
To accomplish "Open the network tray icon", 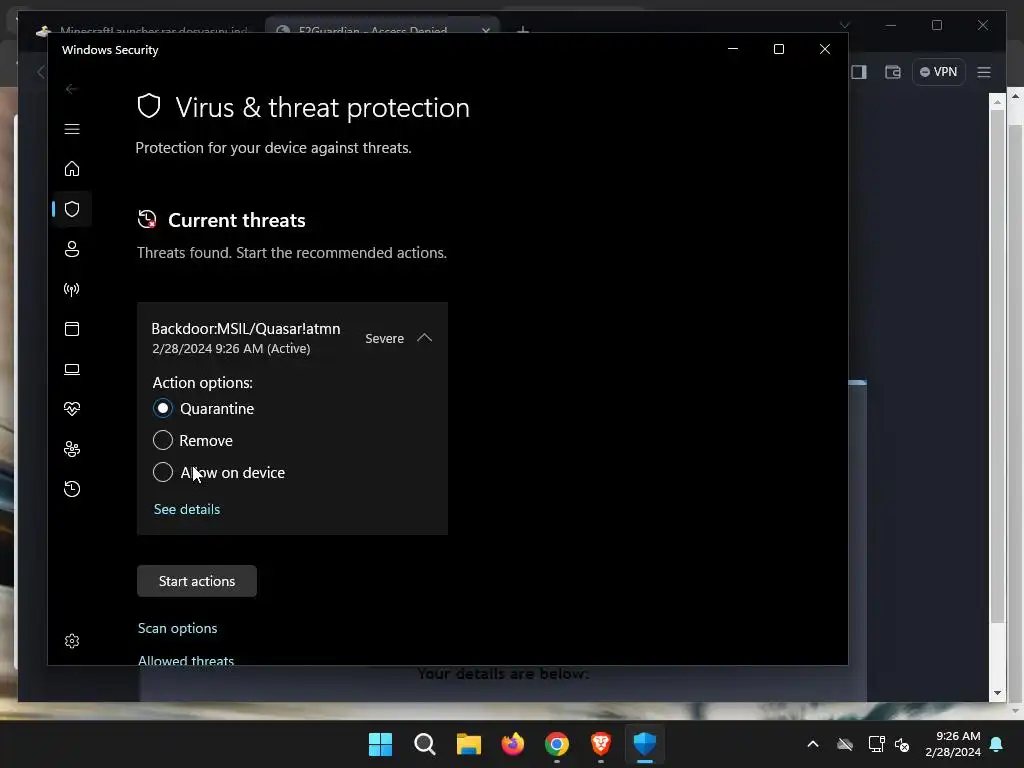I will 876,744.
